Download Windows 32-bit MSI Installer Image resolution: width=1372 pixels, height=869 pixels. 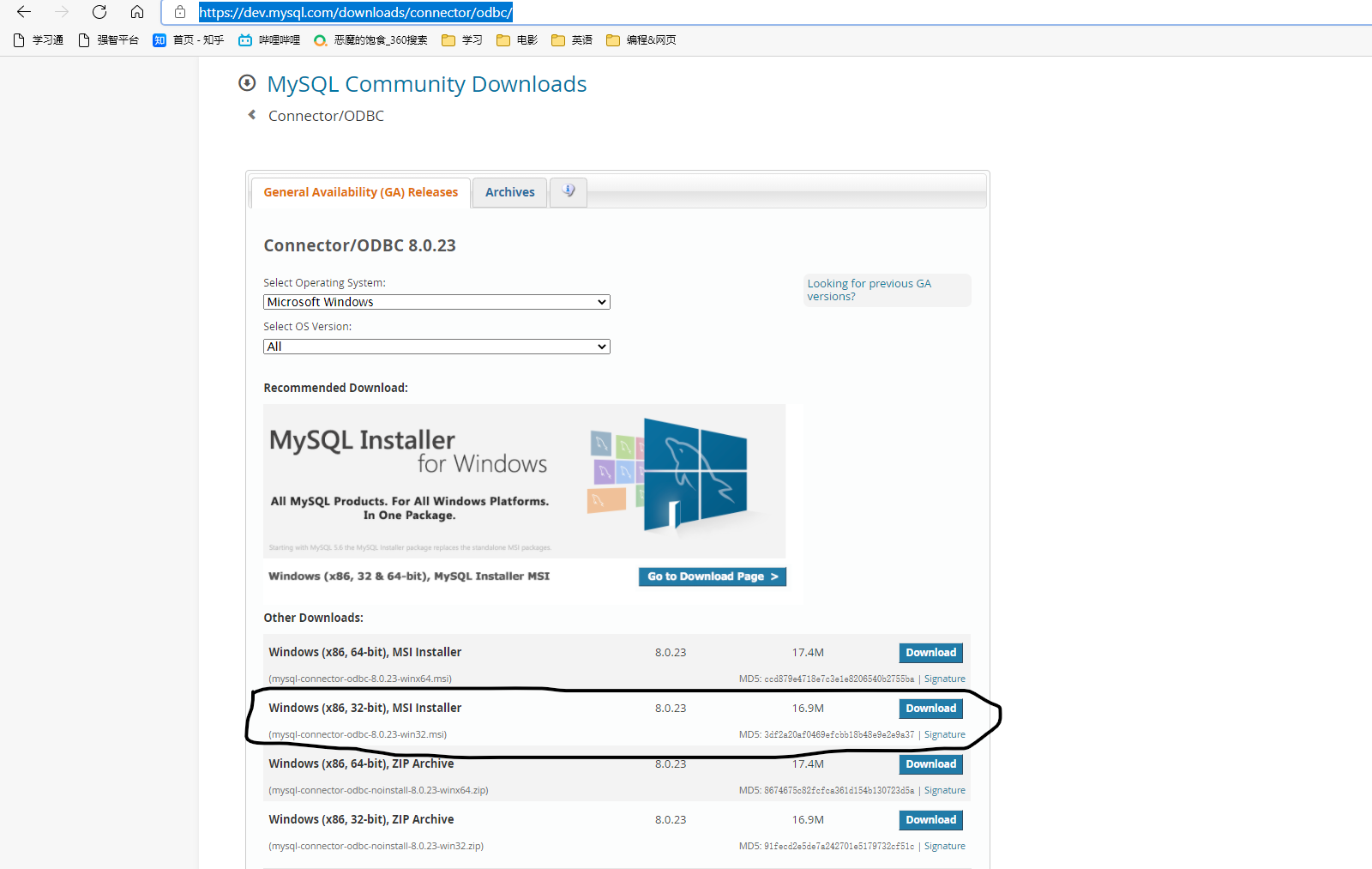[931, 709]
